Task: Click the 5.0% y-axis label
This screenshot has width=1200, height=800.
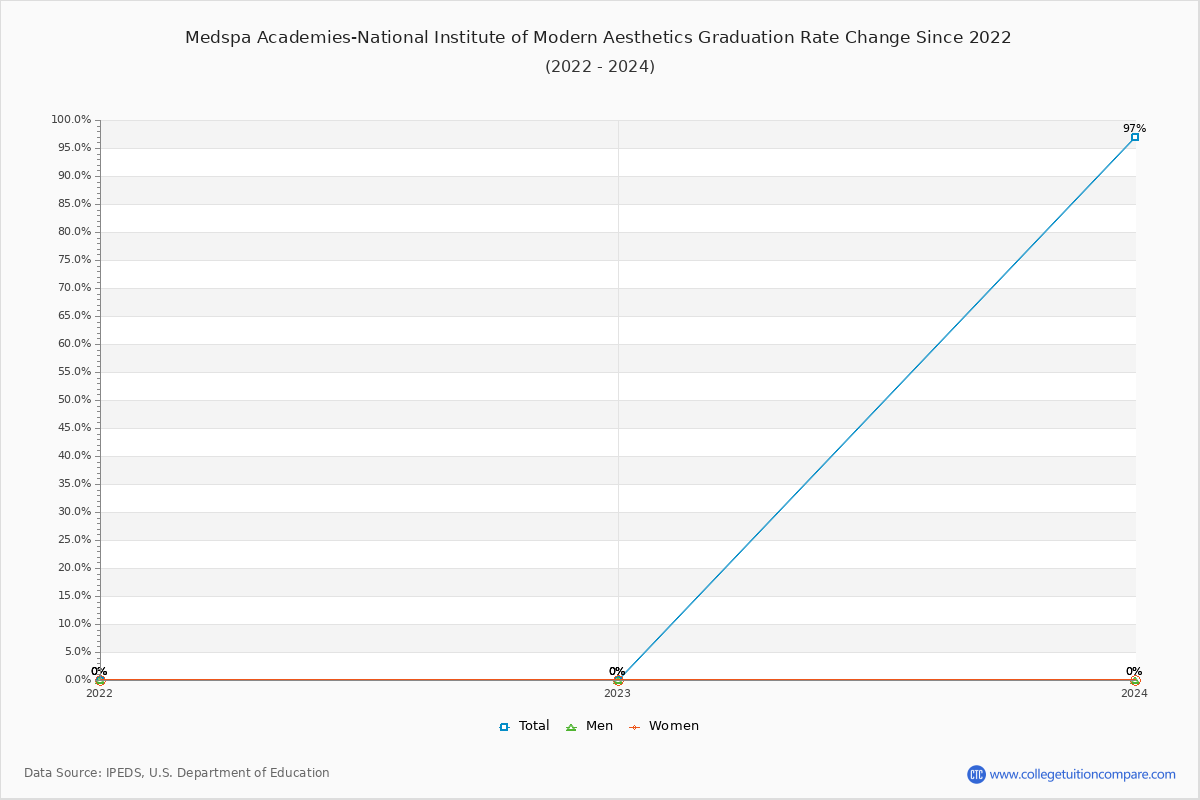Action: coord(78,652)
